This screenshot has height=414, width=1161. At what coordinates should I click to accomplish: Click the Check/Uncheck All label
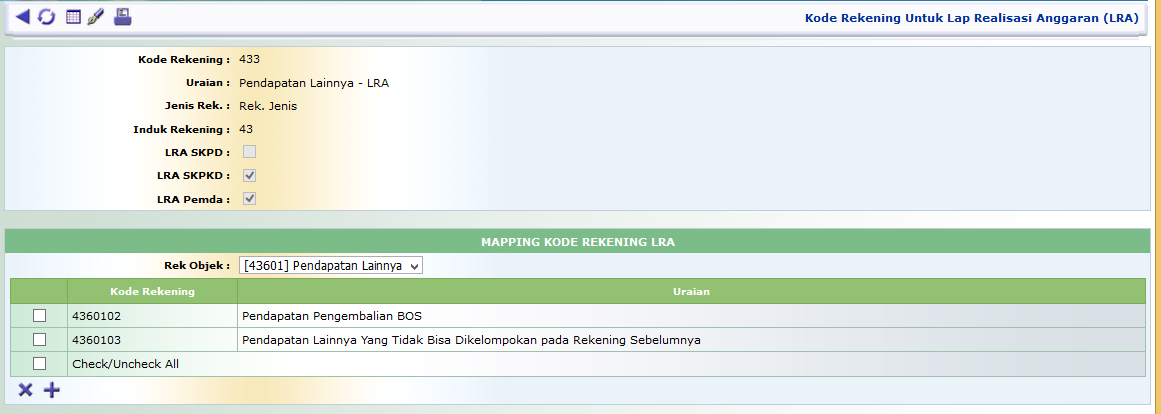point(125,364)
